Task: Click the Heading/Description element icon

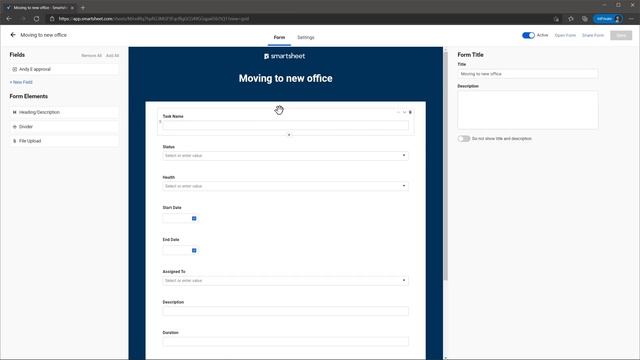Action: pos(15,112)
